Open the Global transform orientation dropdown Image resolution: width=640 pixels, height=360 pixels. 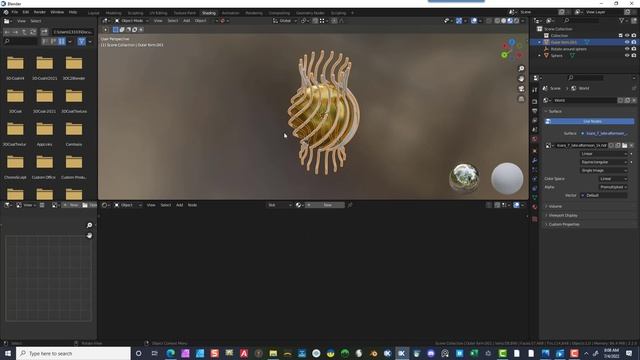point(284,21)
